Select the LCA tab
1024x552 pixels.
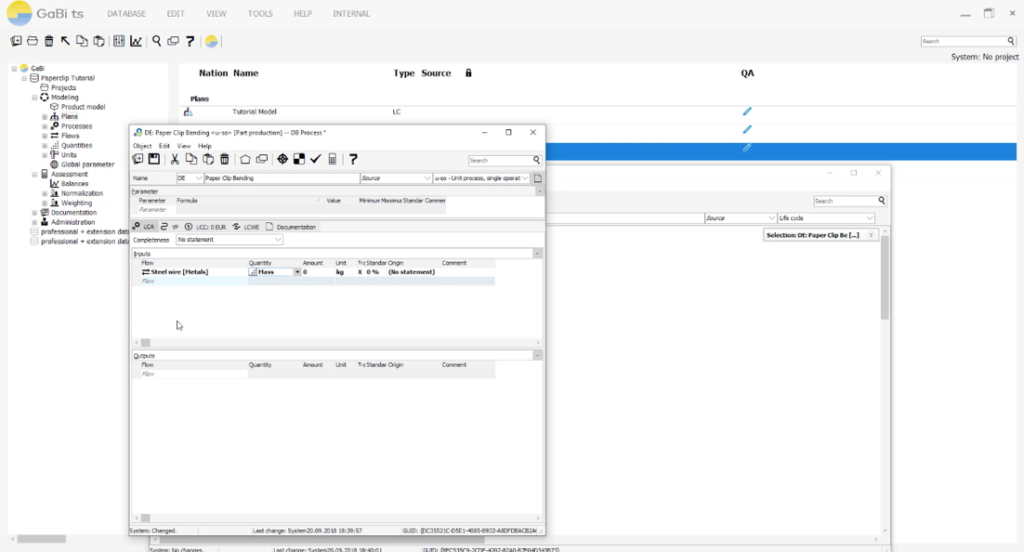pos(144,227)
